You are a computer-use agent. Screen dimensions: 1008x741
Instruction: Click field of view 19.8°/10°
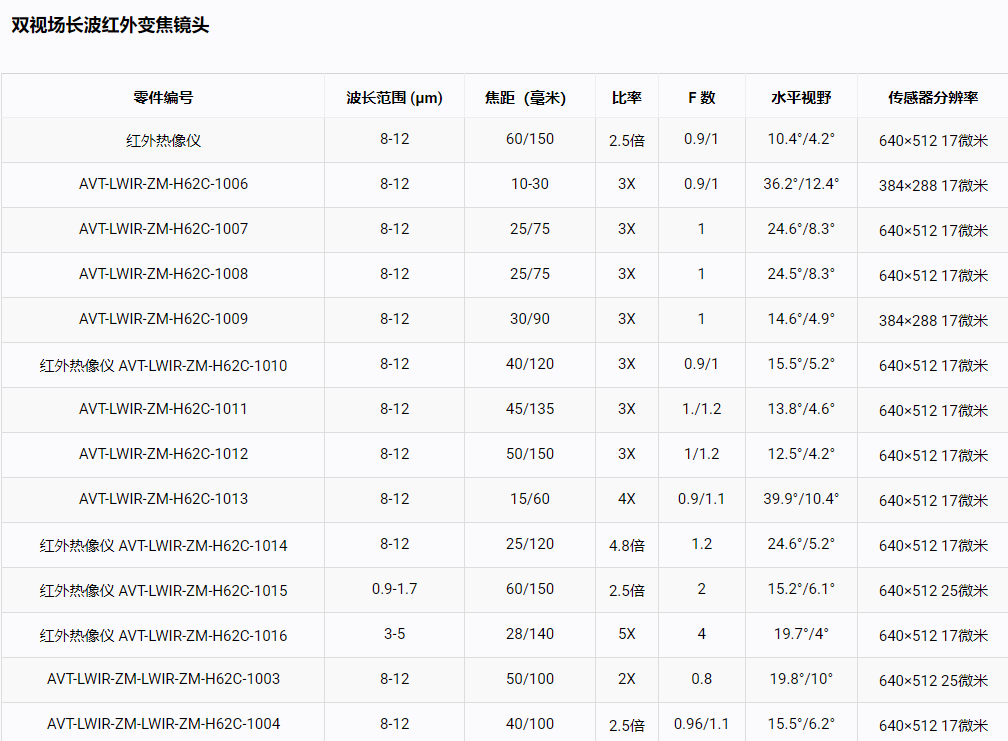click(801, 679)
